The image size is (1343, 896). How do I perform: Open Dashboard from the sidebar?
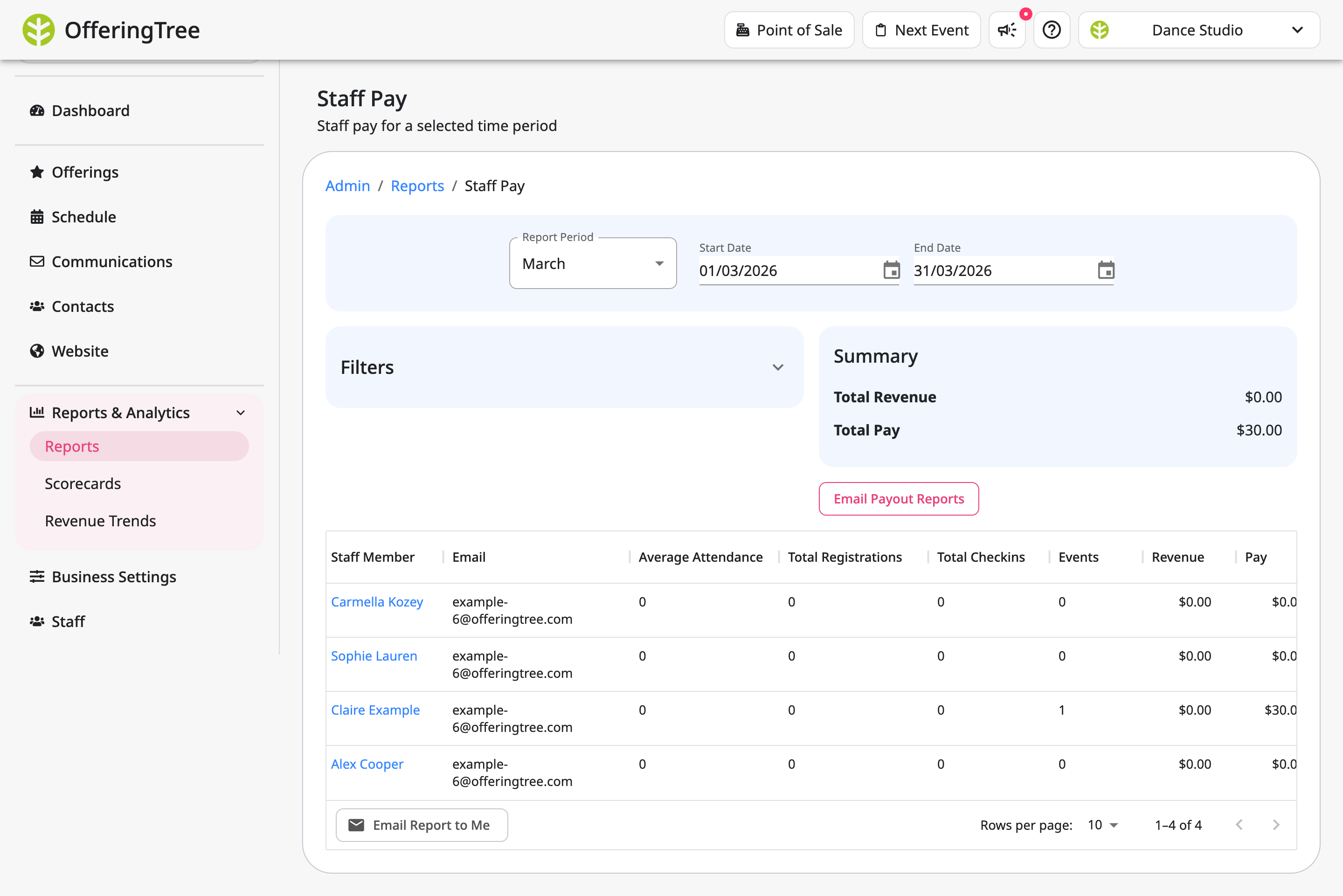click(90, 110)
